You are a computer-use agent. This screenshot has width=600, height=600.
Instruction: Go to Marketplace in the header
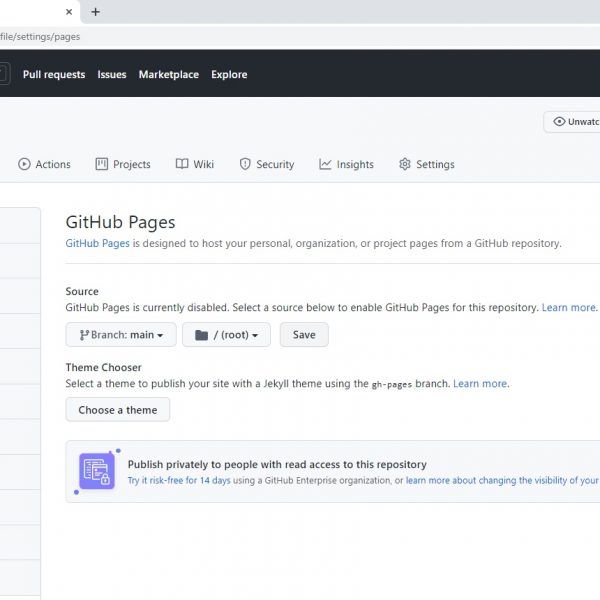coord(168,75)
